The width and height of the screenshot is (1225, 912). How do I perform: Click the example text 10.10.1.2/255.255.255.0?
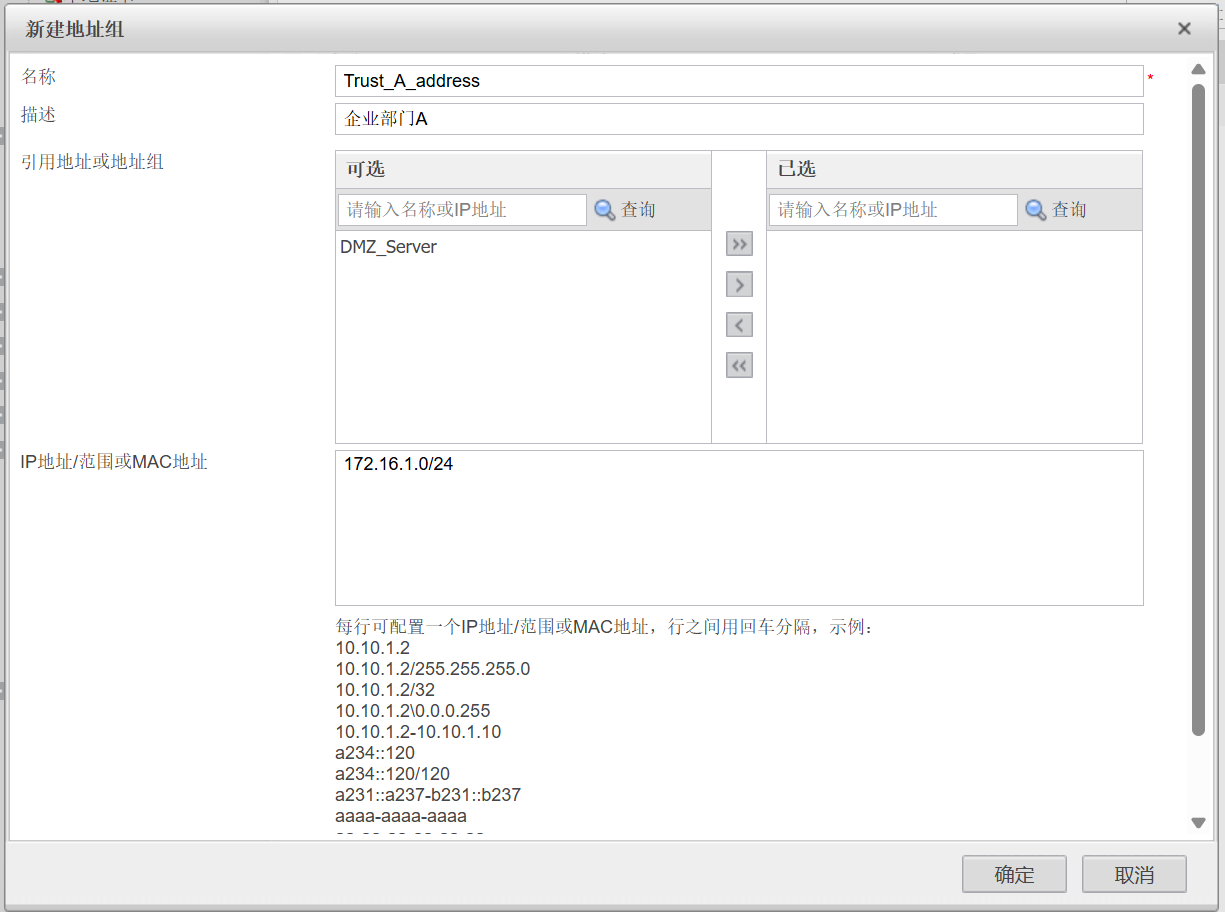[x=433, y=669]
